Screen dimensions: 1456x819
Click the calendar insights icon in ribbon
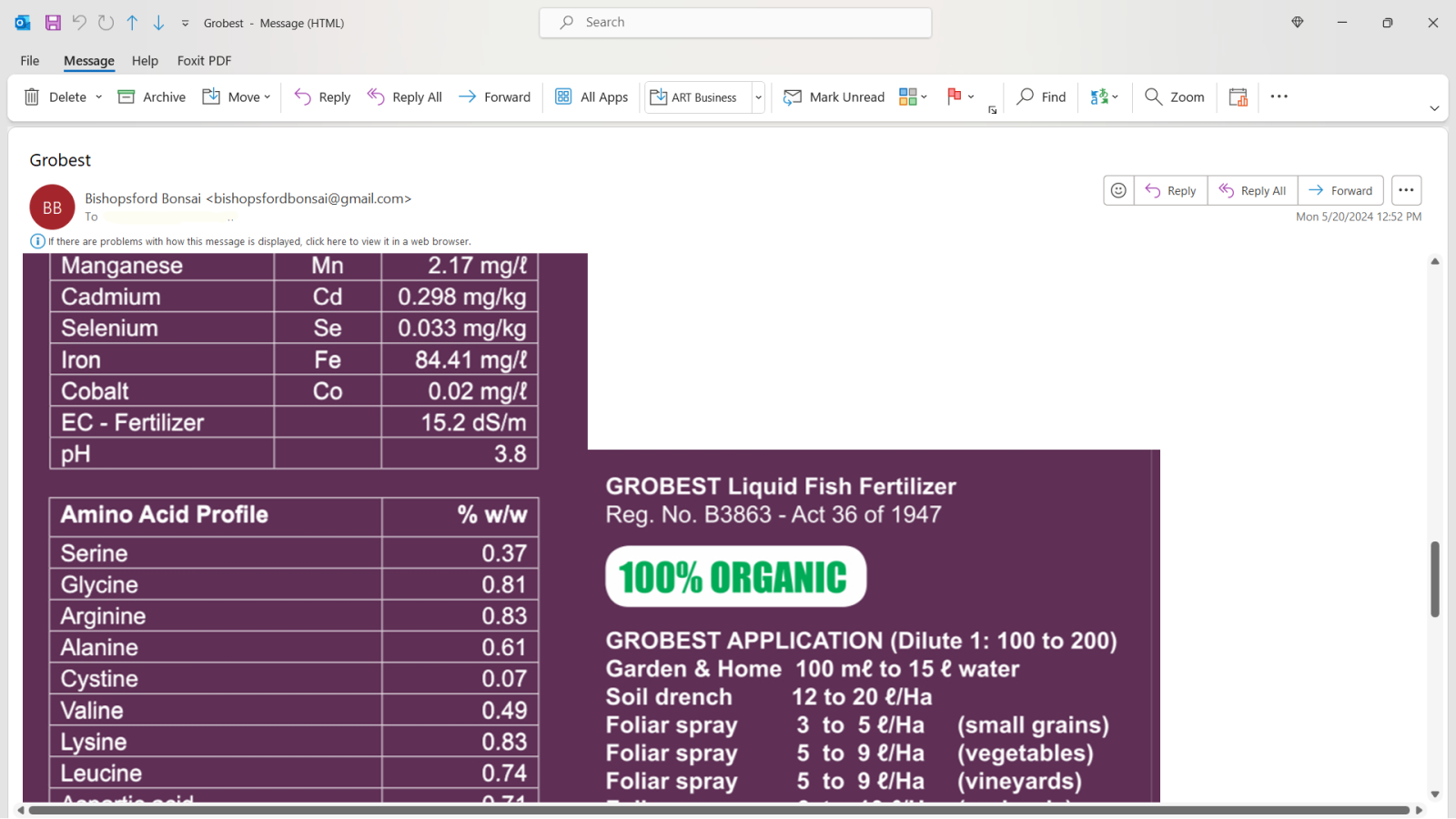(x=1239, y=96)
